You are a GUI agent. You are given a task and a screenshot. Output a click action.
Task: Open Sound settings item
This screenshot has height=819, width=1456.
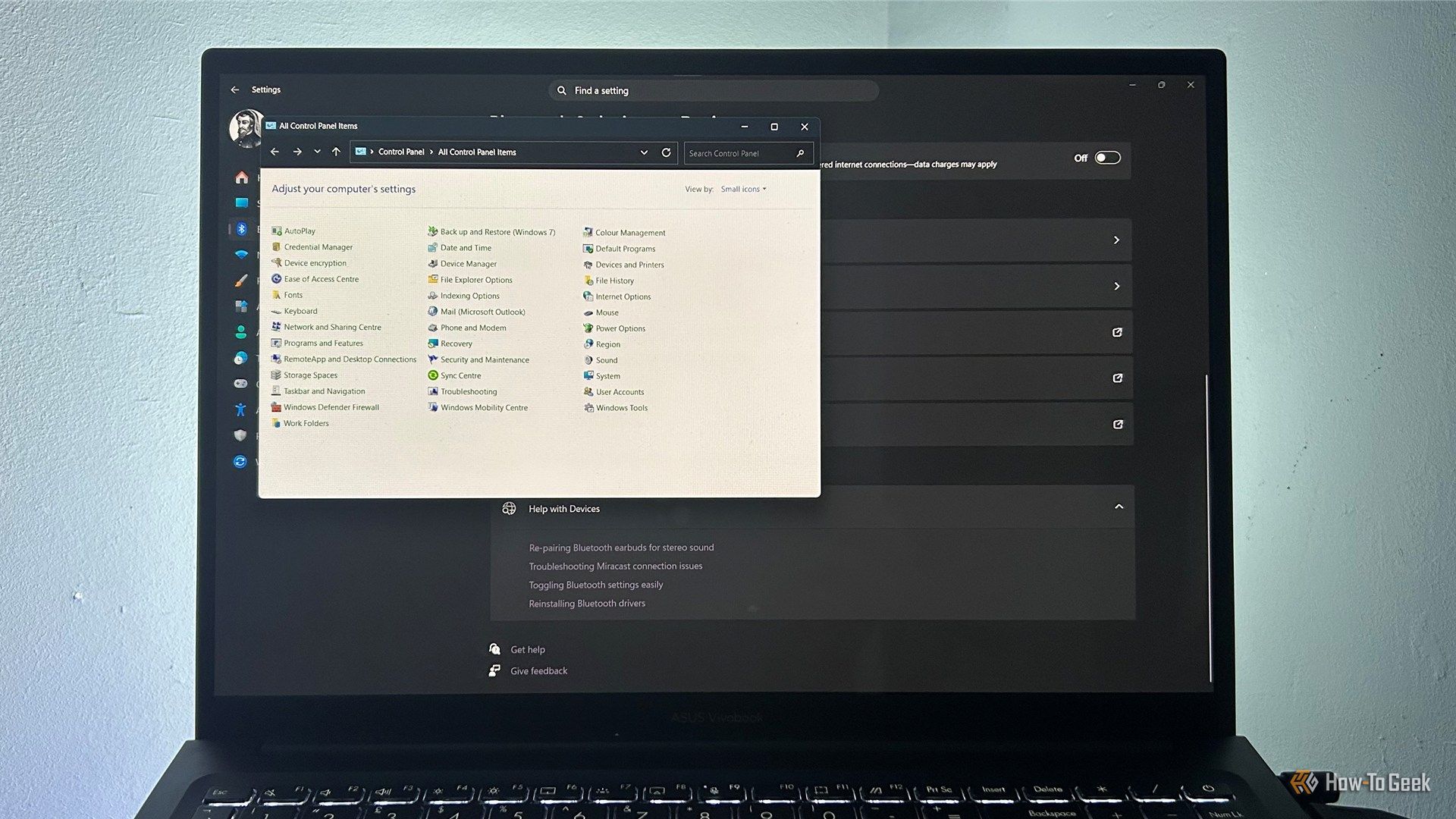tap(601, 360)
